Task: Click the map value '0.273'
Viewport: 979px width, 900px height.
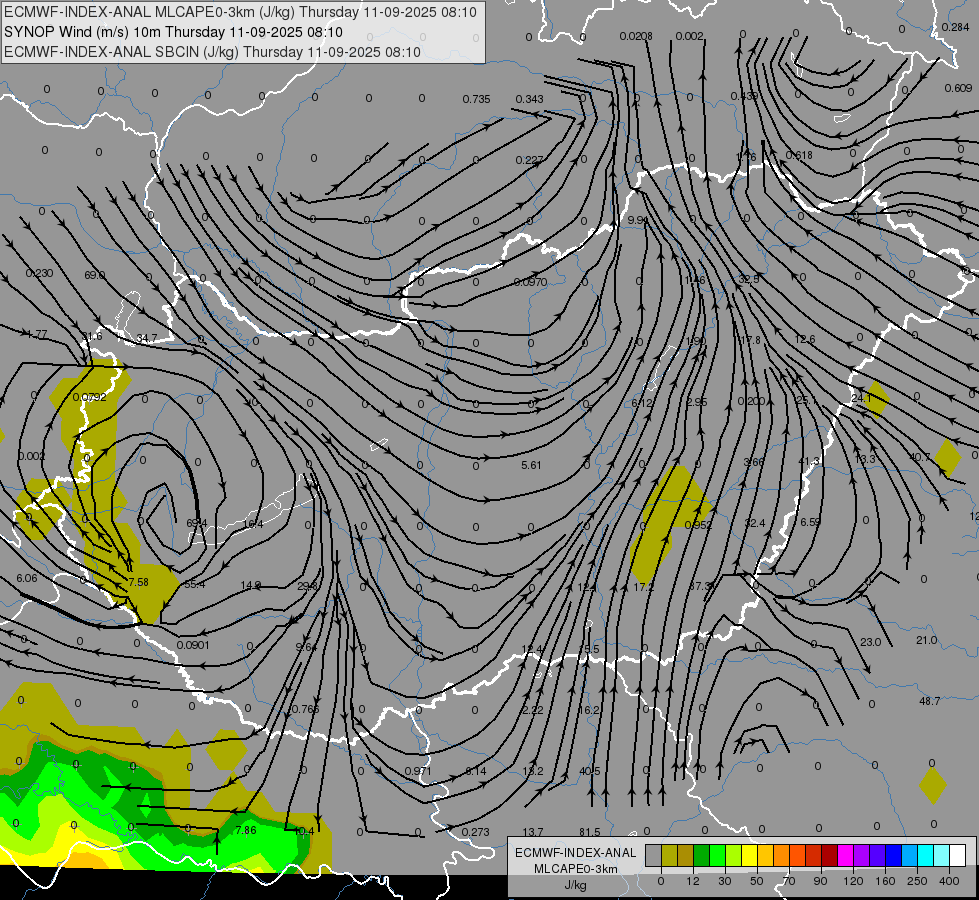Action: [x=476, y=832]
